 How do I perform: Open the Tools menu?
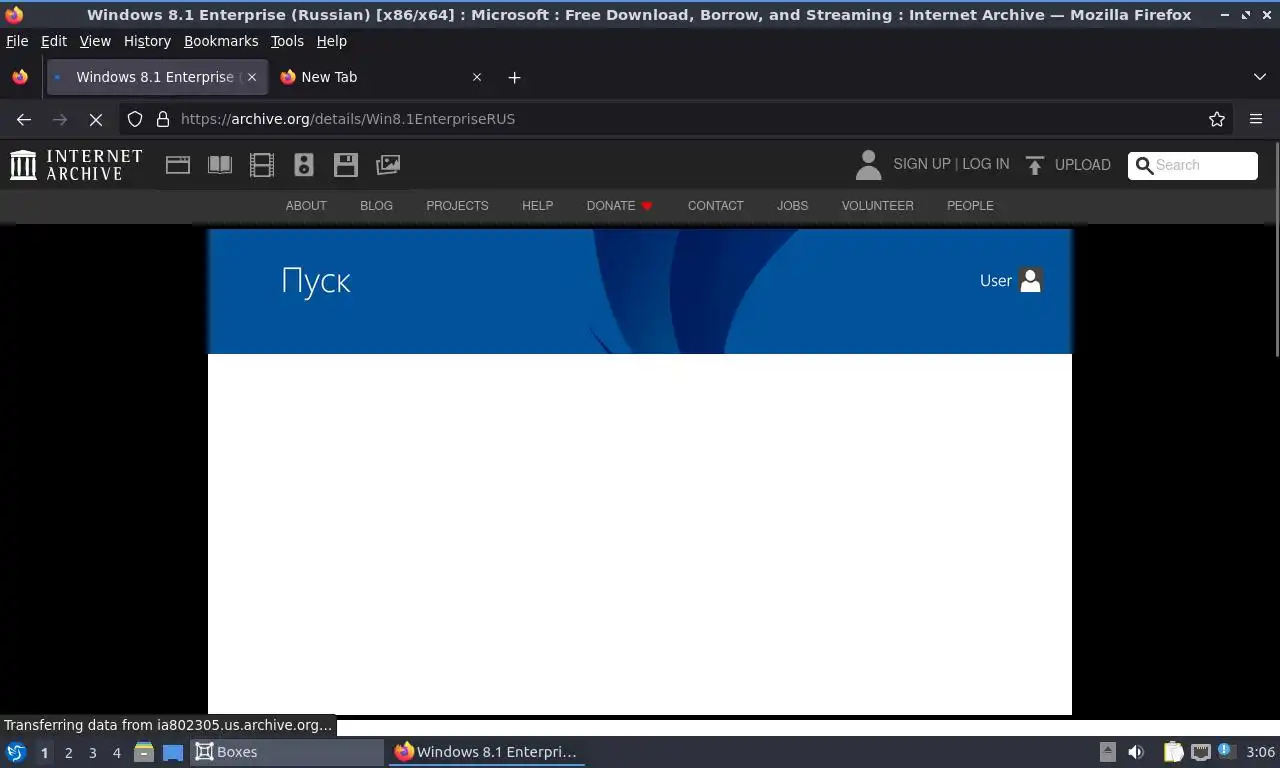click(287, 41)
